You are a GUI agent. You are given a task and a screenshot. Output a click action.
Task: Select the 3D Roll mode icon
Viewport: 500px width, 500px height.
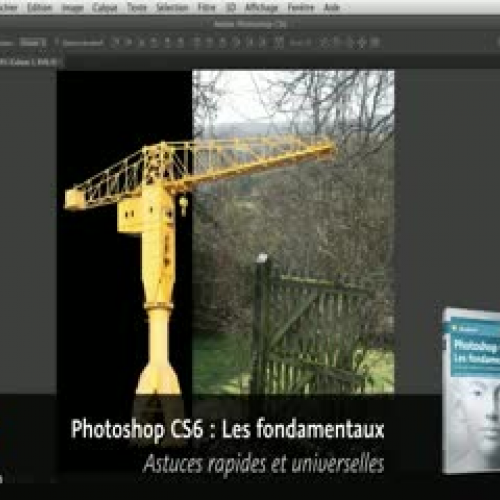click(337, 42)
